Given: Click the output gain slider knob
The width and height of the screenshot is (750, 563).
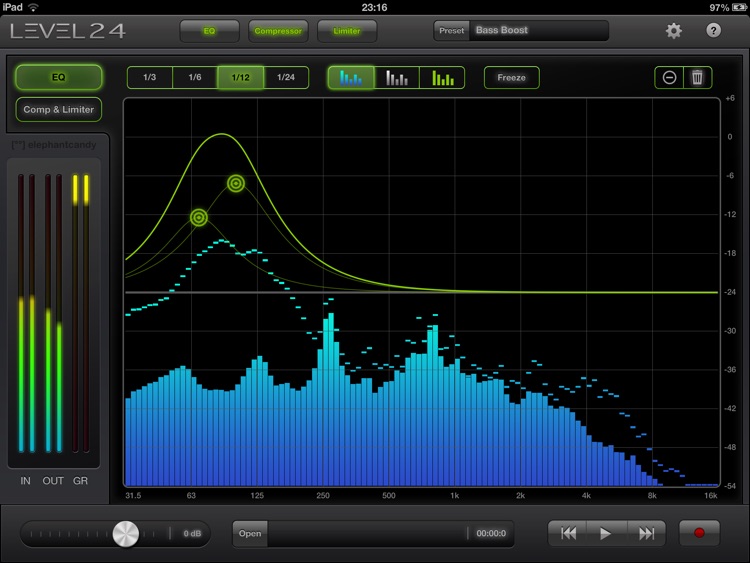Looking at the screenshot, I should 126,534.
